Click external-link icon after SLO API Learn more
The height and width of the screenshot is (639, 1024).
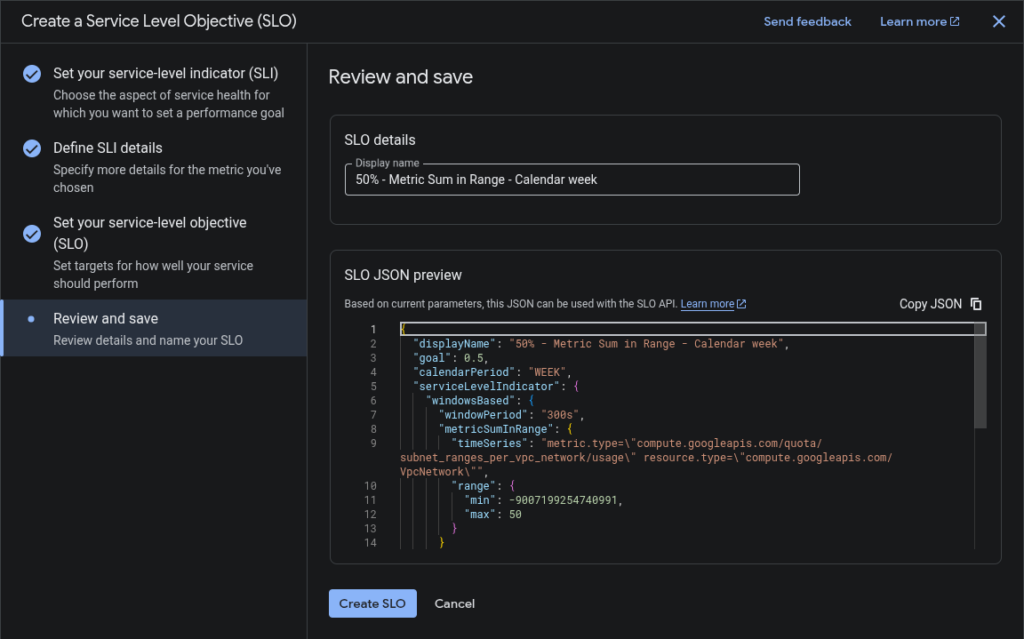click(741, 304)
